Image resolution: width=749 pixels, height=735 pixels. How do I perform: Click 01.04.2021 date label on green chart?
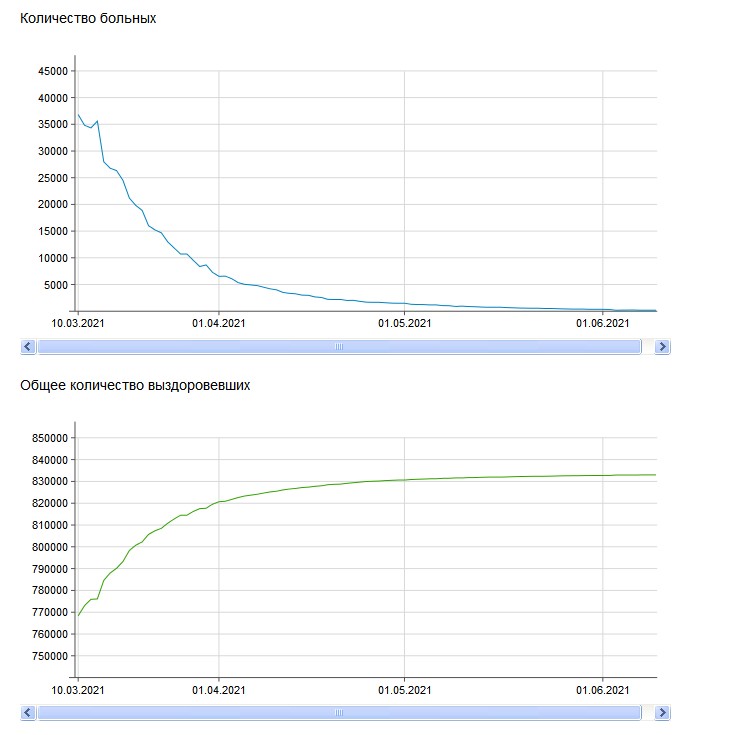tap(219, 691)
